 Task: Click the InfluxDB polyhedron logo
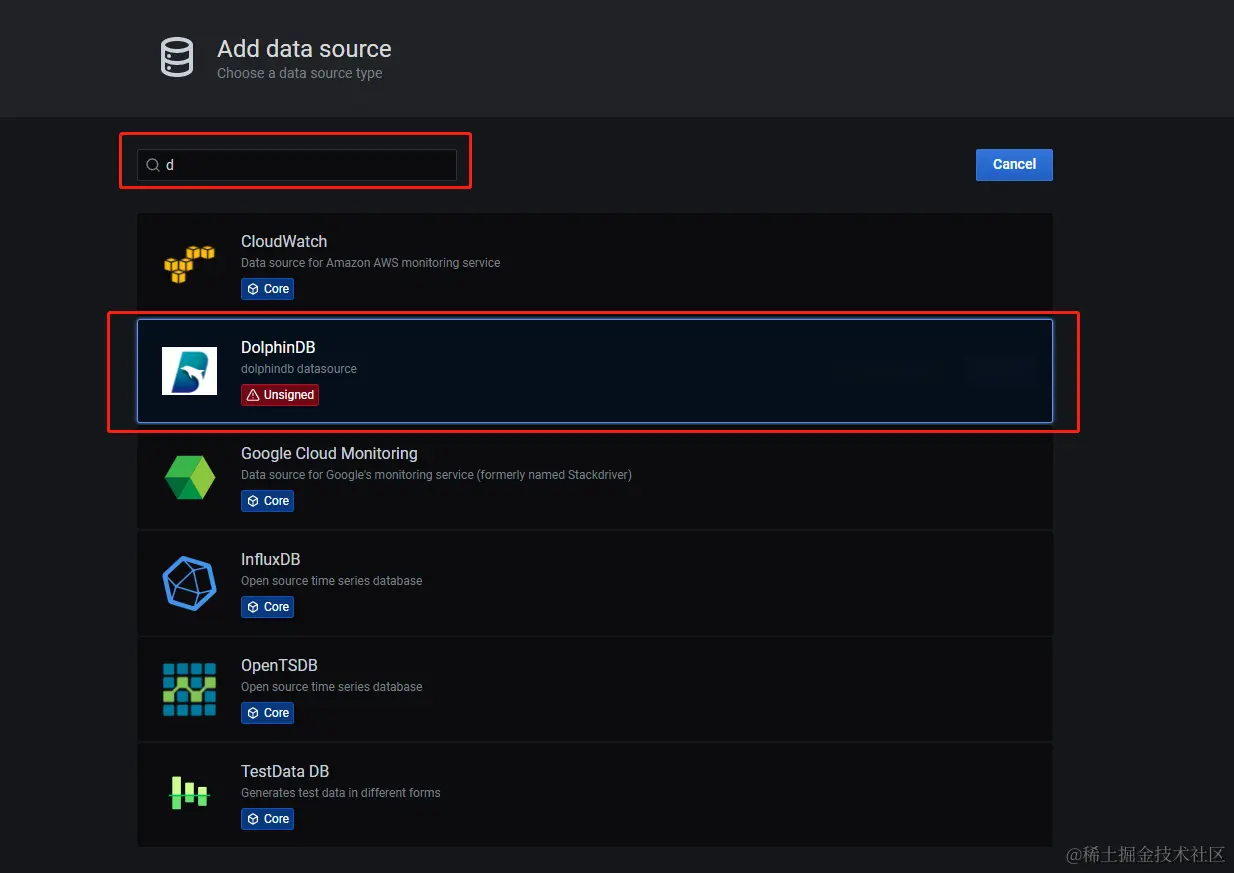click(x=189, y=583)
